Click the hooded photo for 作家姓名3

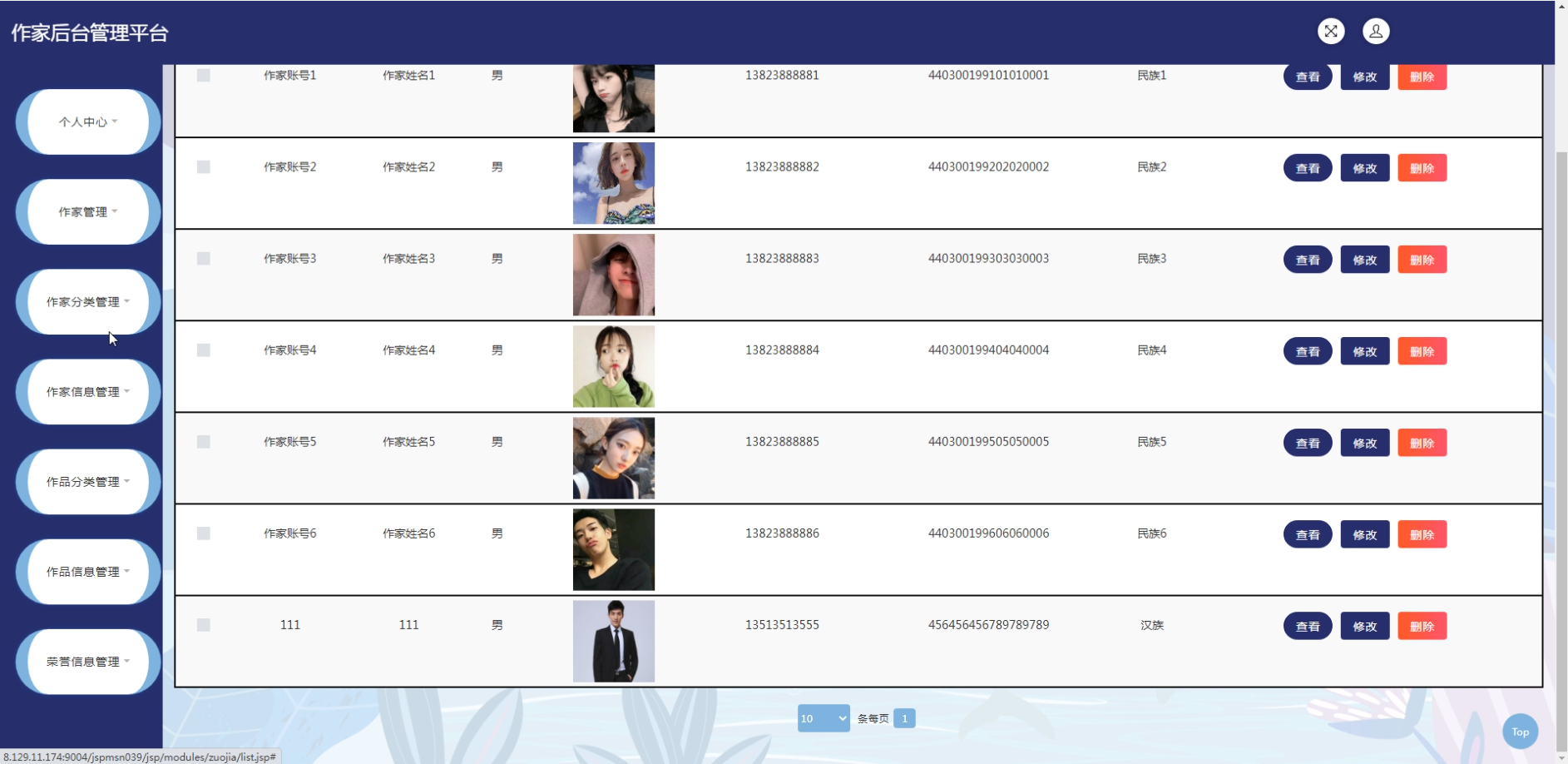coord(614,275)
